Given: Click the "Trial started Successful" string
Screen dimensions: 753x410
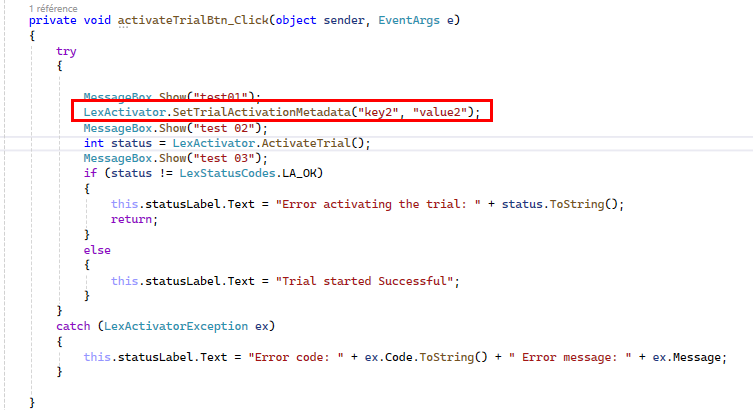Looking at the screenshot, I should pyautogui.click(x=364, y=281).
